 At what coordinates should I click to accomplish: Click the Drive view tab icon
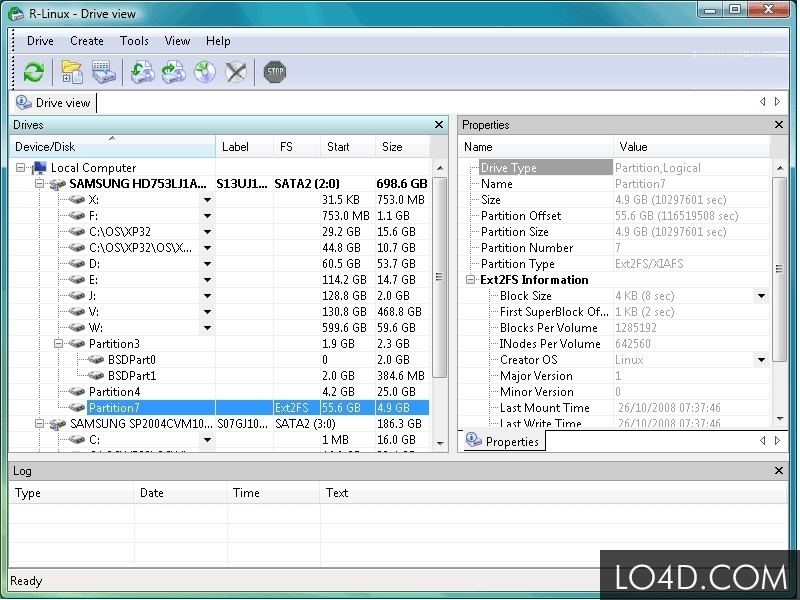(23, 103)
